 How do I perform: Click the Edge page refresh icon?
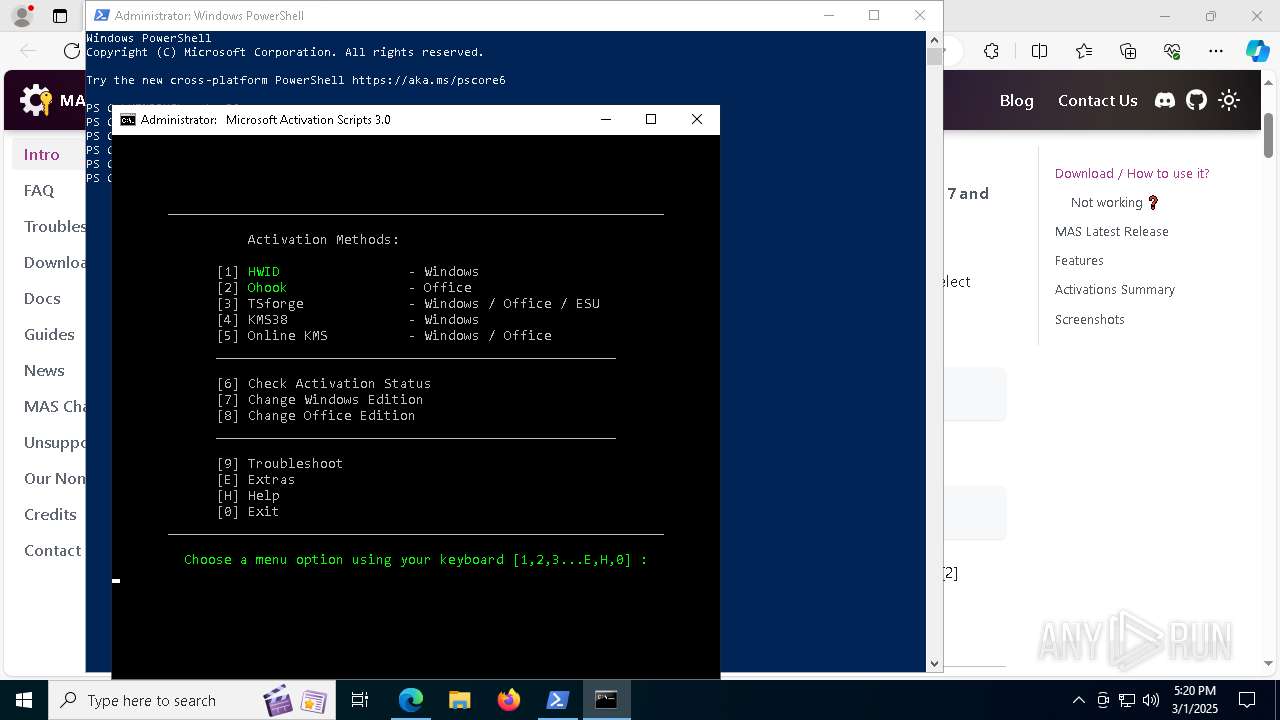(x=71, y=51)
